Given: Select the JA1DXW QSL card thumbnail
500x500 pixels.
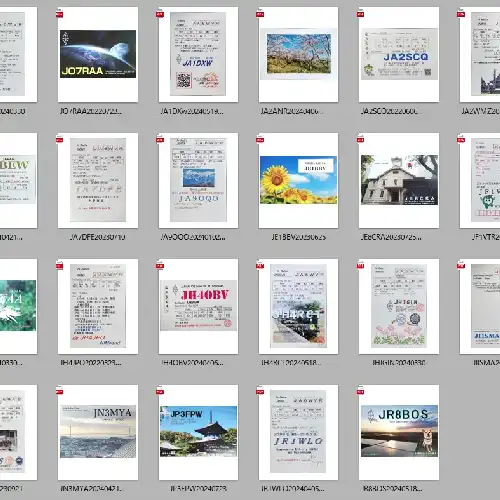Looking at the screenshot, I should click(198, 54).
